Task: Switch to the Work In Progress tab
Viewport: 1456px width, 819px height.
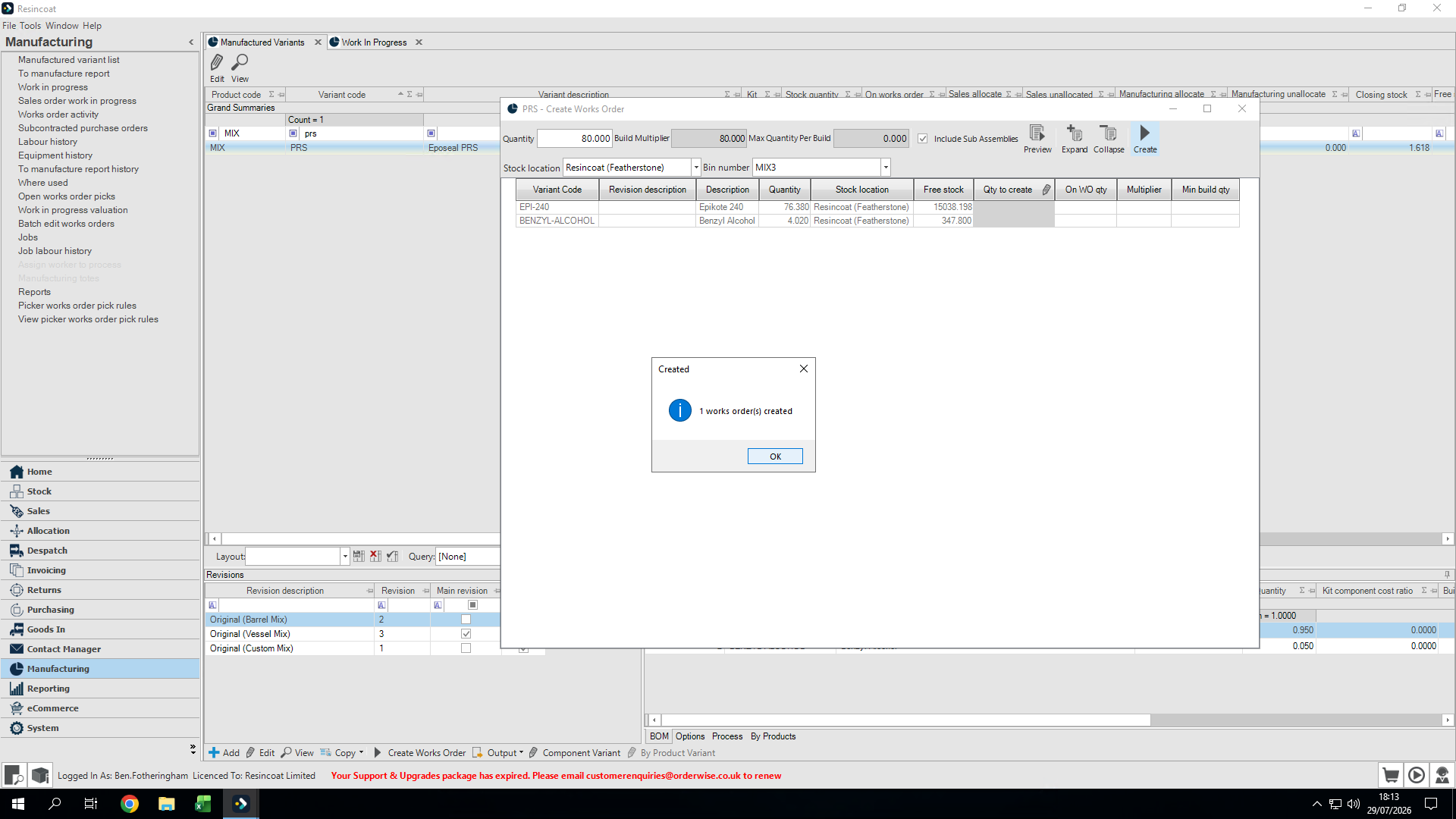Action: click(374, 42)
